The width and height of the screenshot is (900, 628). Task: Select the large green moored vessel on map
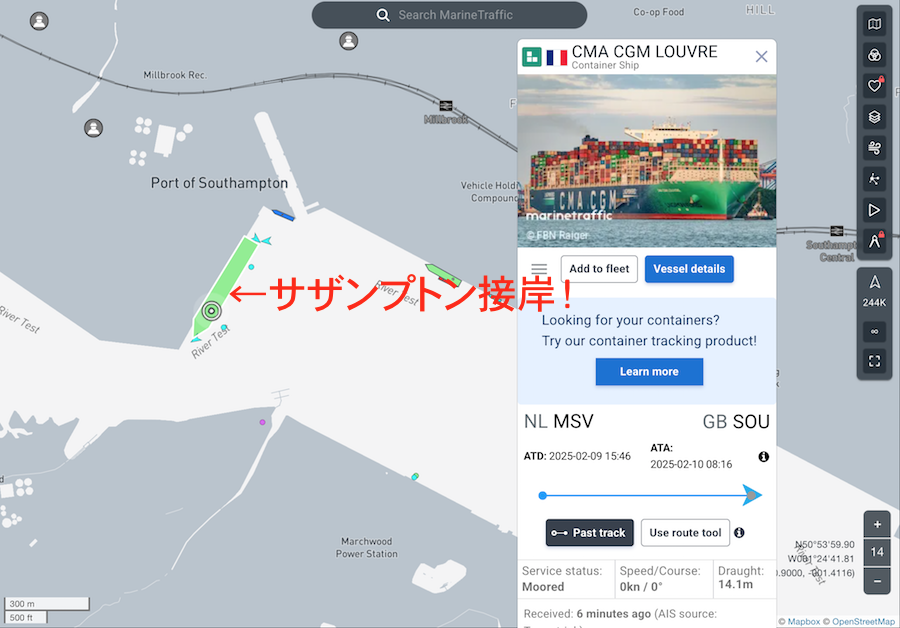[x=225, y=285]
